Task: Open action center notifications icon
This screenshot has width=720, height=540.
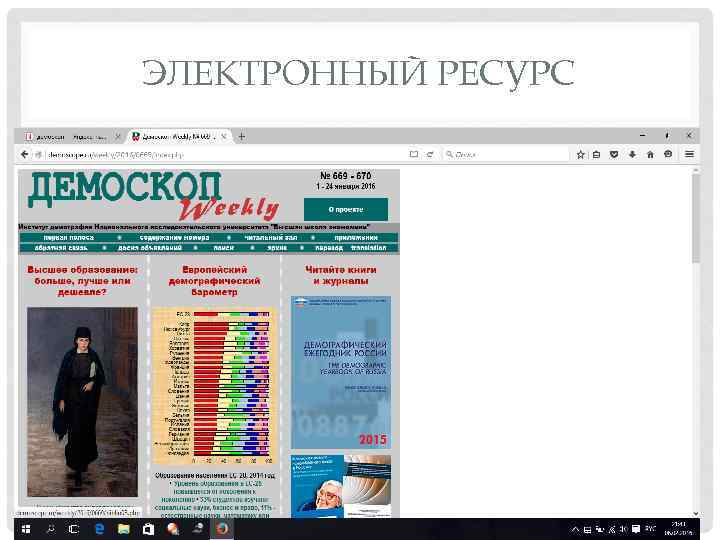Action: [636, 529]
